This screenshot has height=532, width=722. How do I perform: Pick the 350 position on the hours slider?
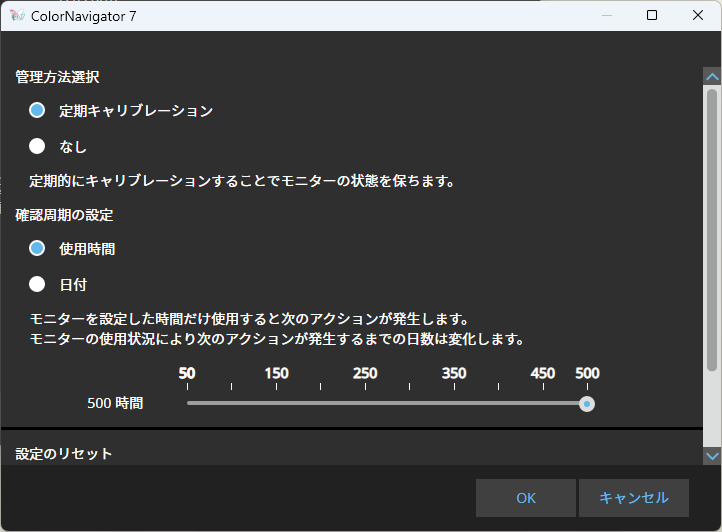[x=454, y=403]
